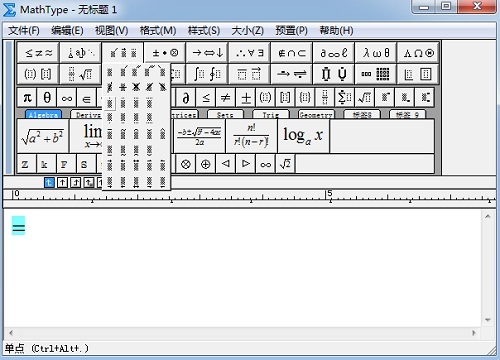Image resolution: width=500 pixels, height=360 pixels.
Task: Insert the infinity symbol next to theta
Action: click(67, 98)
